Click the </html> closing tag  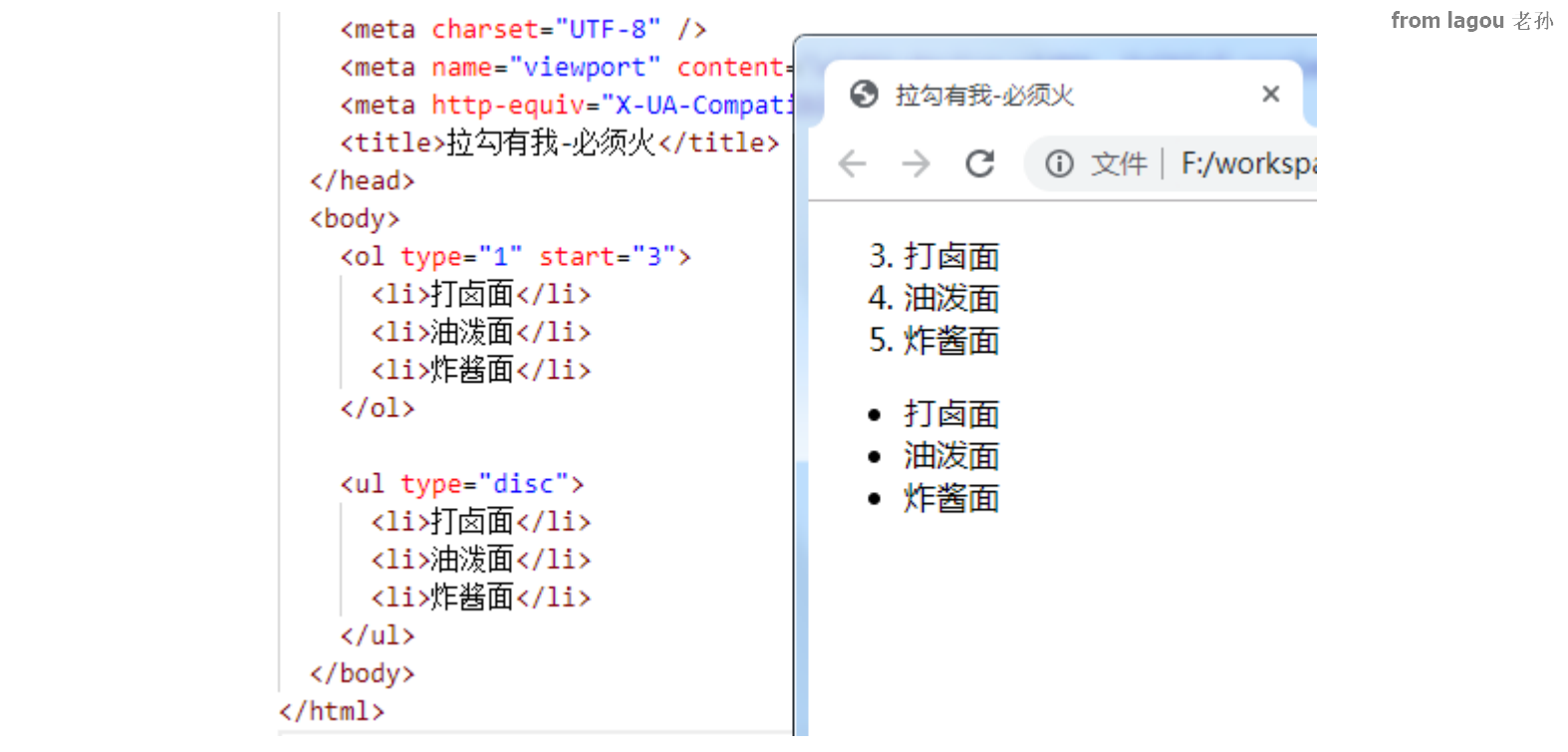click(x=332, y=711)
